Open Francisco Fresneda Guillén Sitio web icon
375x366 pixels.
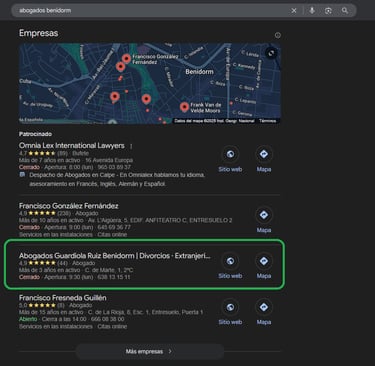point(230,307)
